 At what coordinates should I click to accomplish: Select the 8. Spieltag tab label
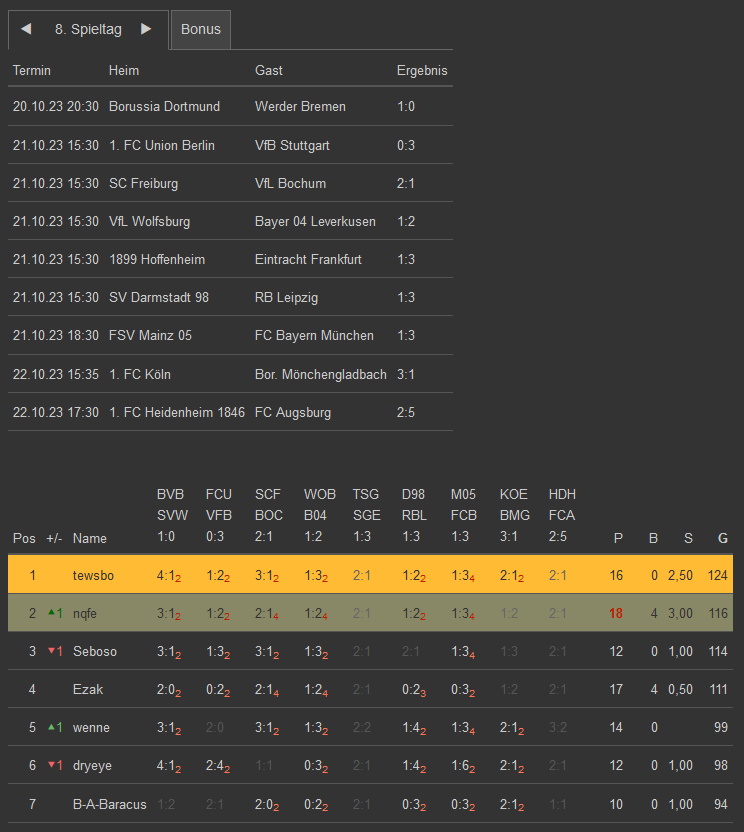88,30
